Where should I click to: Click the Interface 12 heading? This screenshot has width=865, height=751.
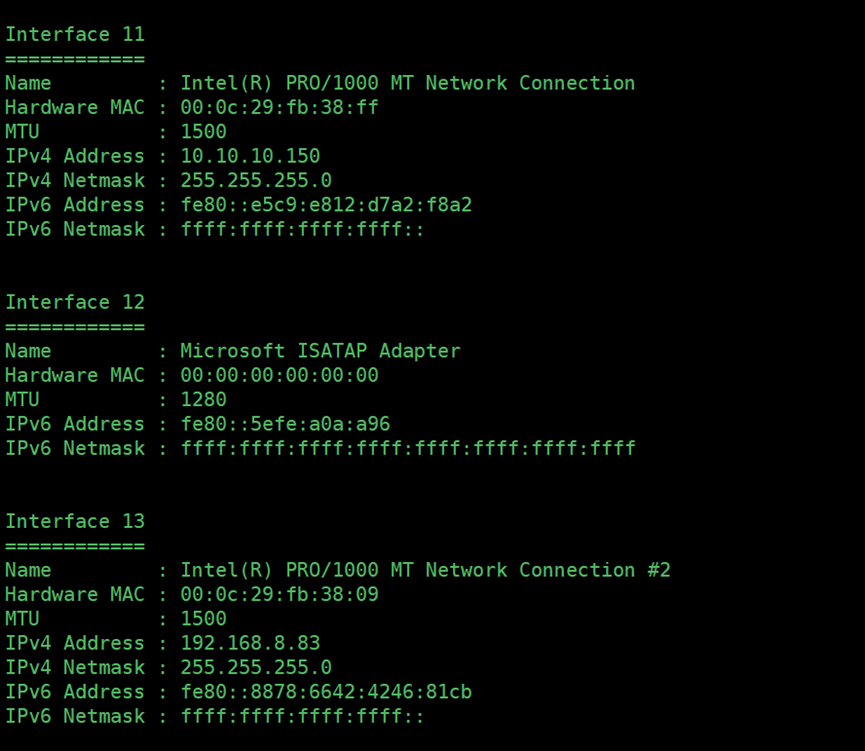tap(75, 302)
